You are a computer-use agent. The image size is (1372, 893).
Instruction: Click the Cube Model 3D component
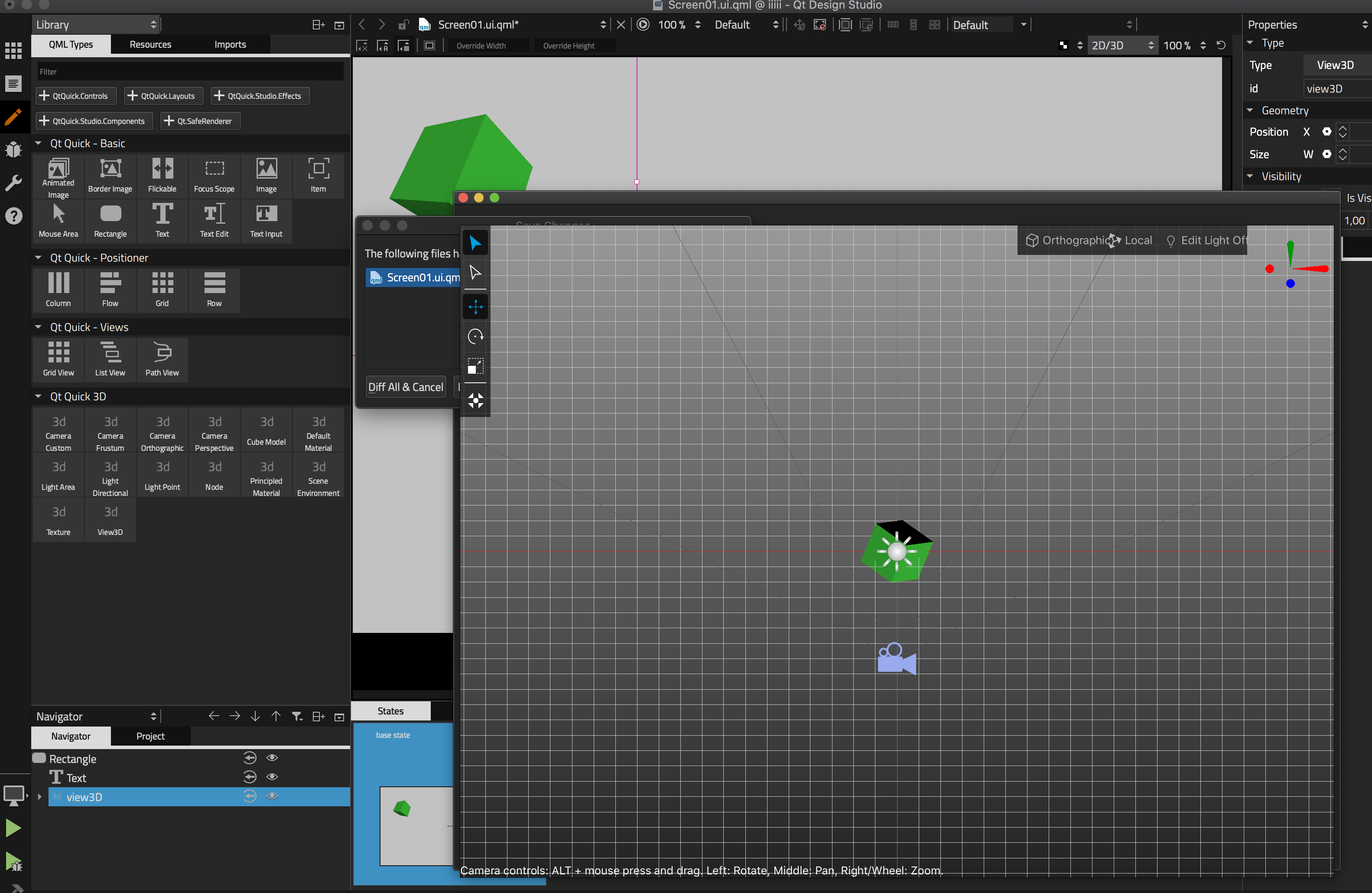coord(266,430)
